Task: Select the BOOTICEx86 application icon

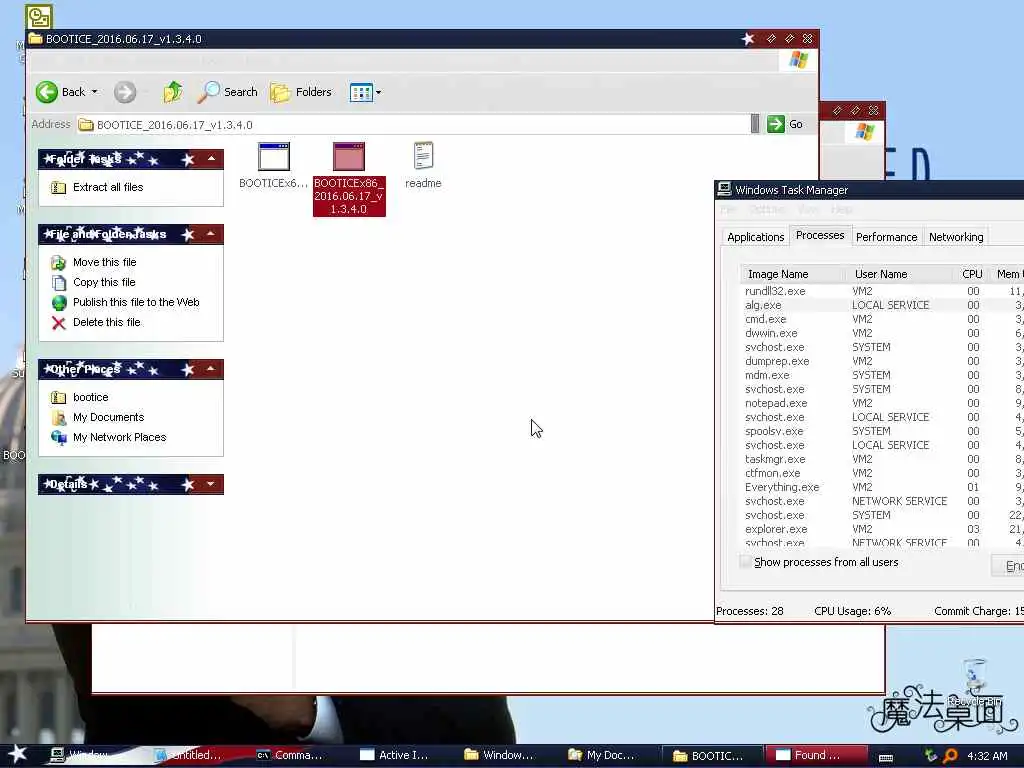Action: pyautogui.click(x=349, y=157)
